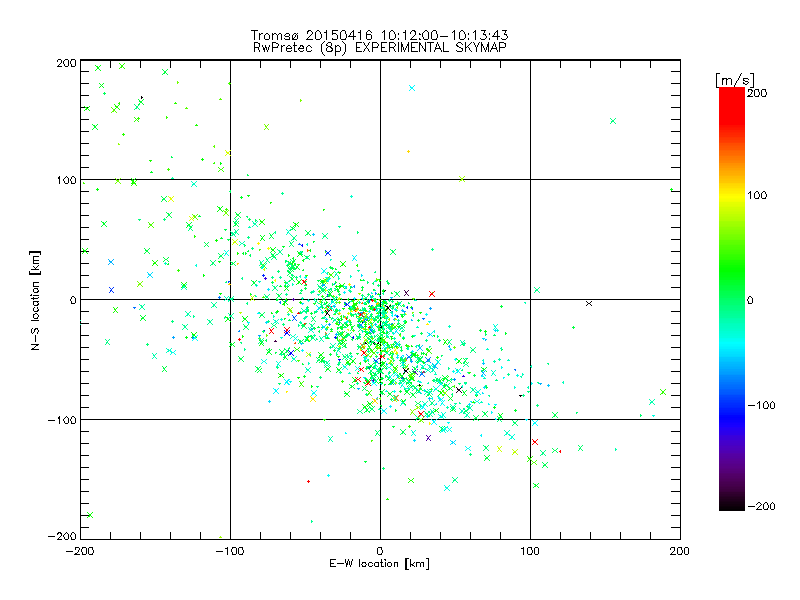
Task: Click the green X marker at plot's bottom-left corner
Action: 90,515
